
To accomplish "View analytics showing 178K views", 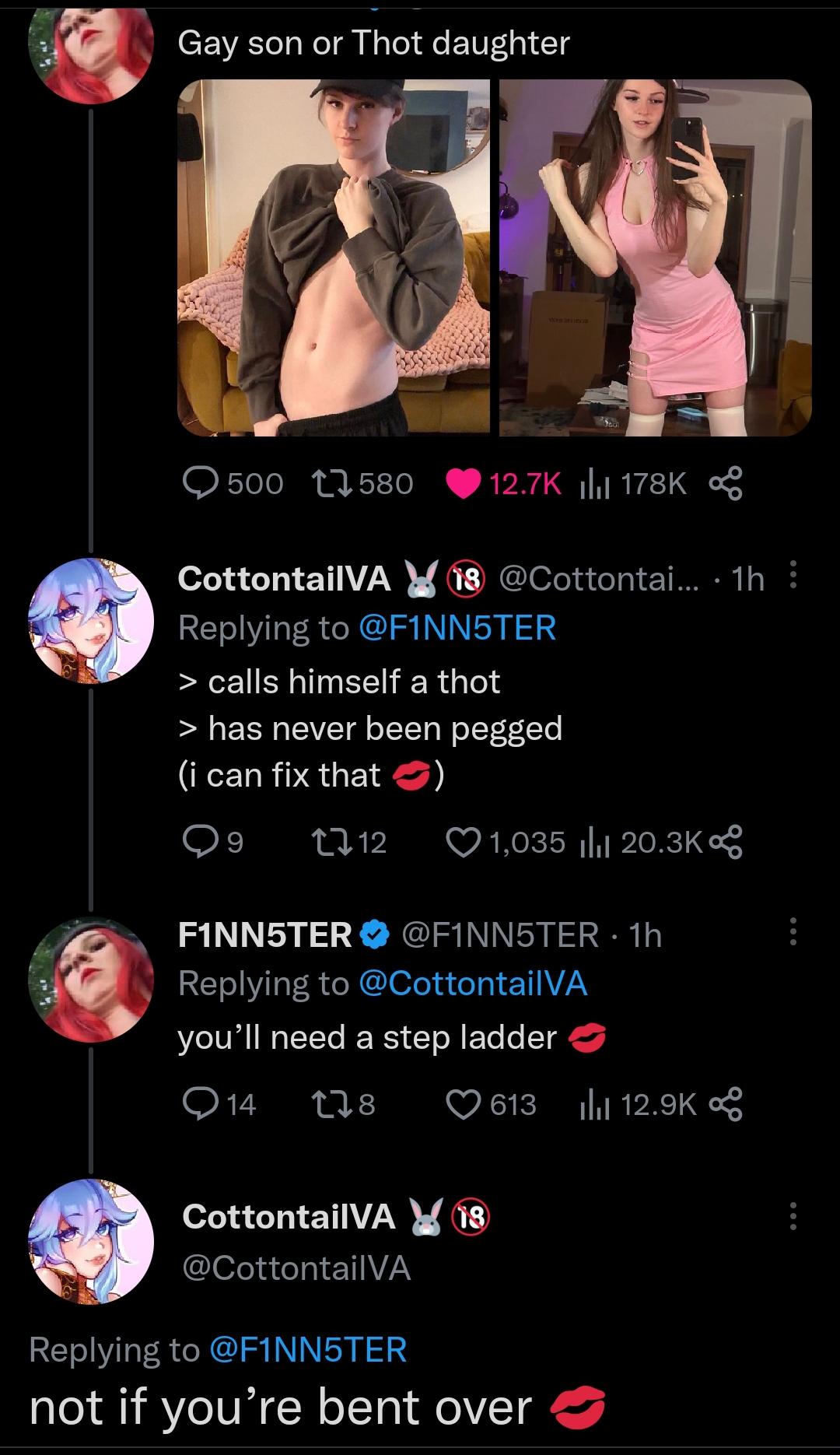I will tap(594, 484).
